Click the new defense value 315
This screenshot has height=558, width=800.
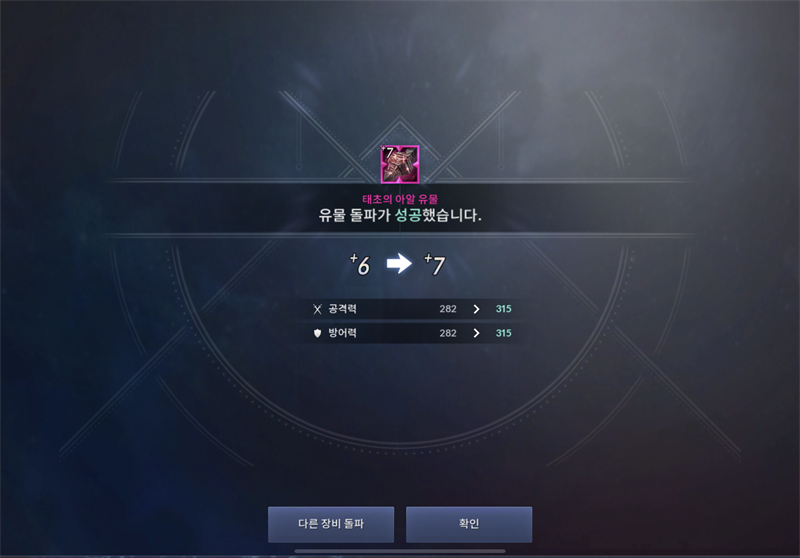(504, 333)
